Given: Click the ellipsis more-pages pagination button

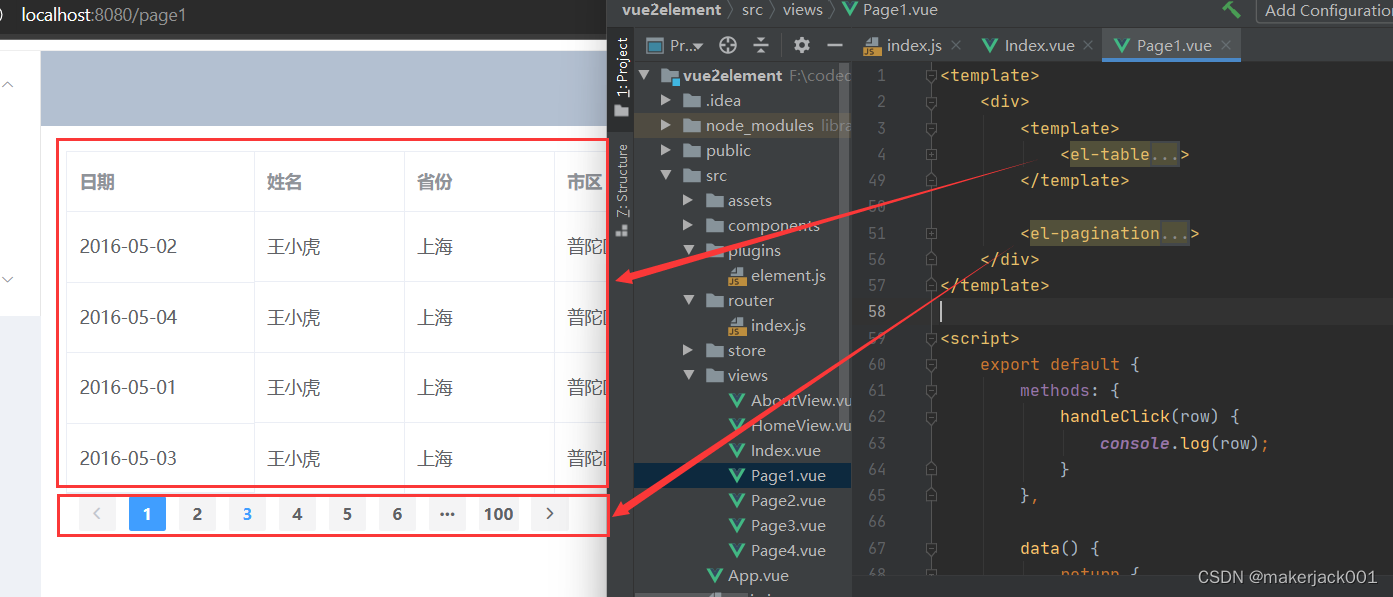Looking at the screenshot, I should [x=447, y=514].
